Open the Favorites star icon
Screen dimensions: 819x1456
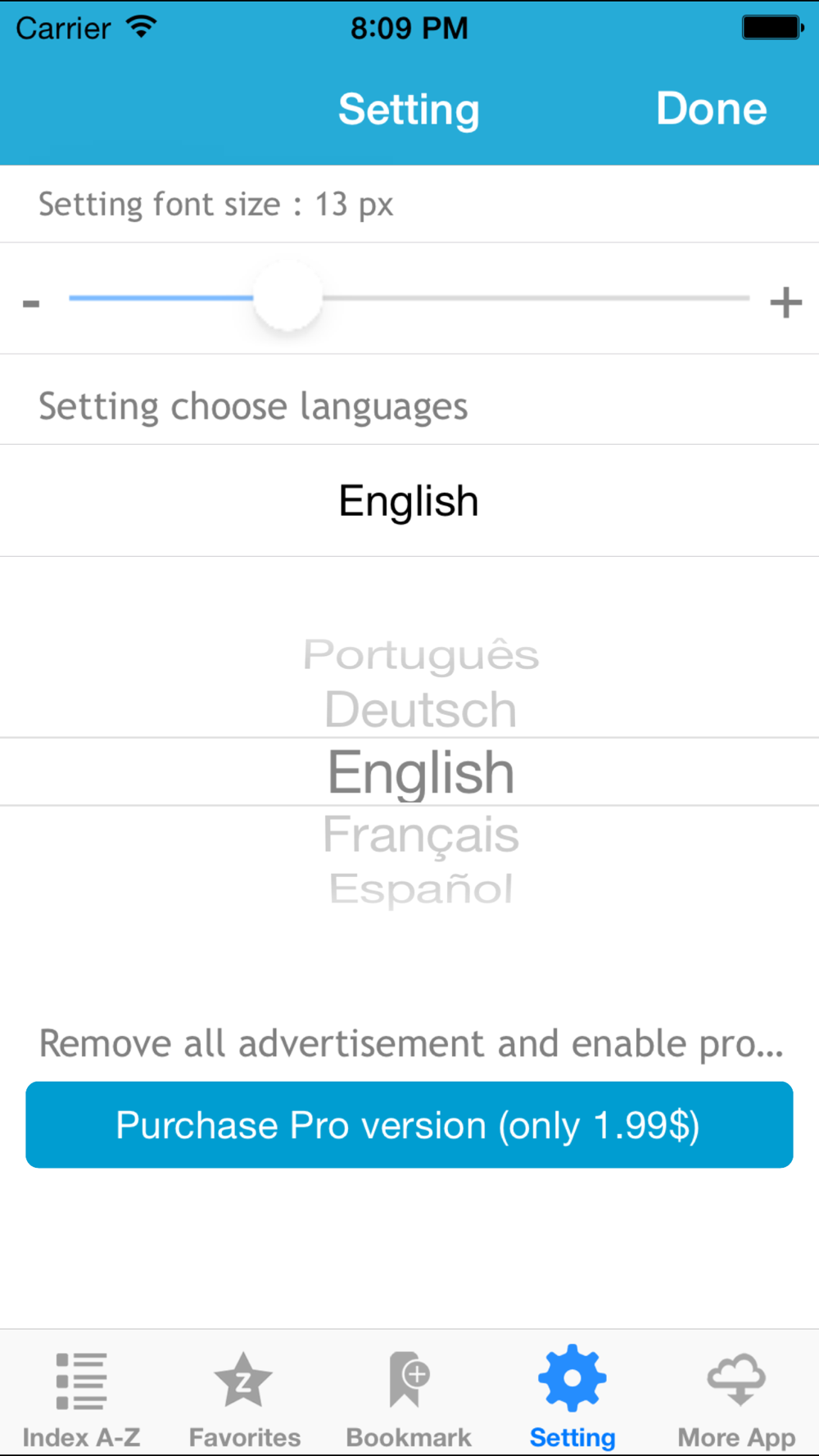click(244, 1381)
